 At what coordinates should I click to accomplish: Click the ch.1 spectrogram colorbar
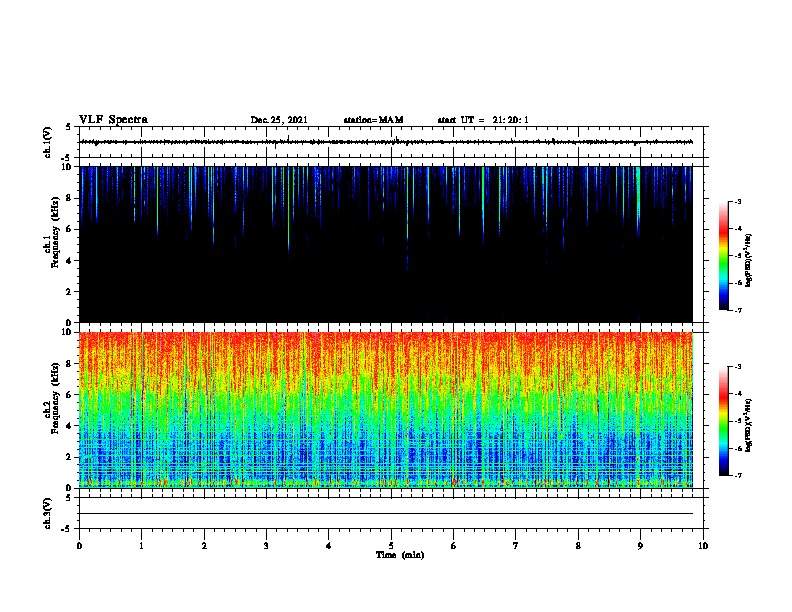[x=724, y=256]
